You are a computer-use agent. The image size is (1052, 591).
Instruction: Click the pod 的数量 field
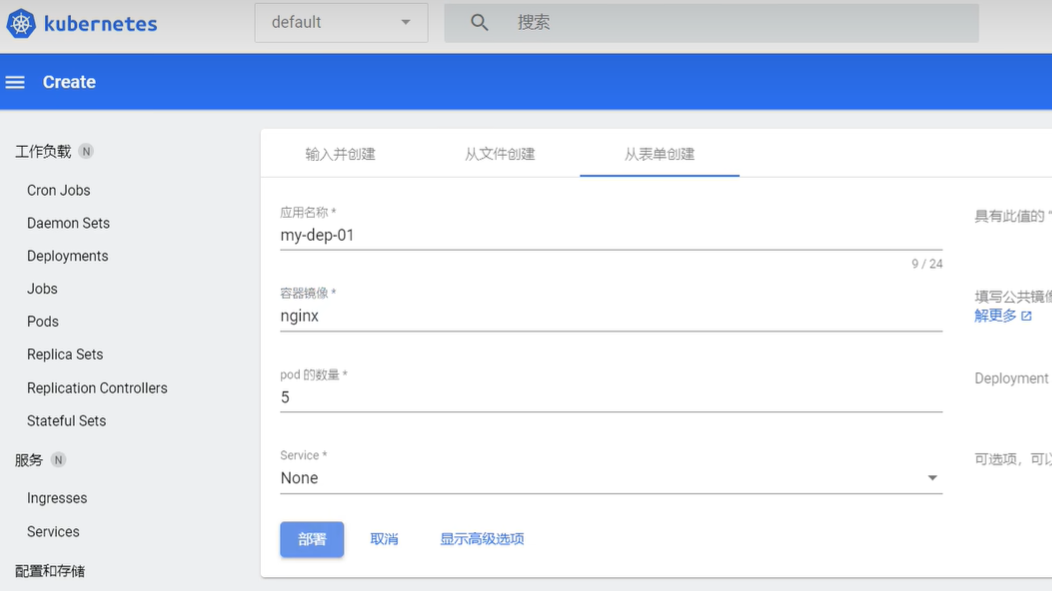[610, 397]
